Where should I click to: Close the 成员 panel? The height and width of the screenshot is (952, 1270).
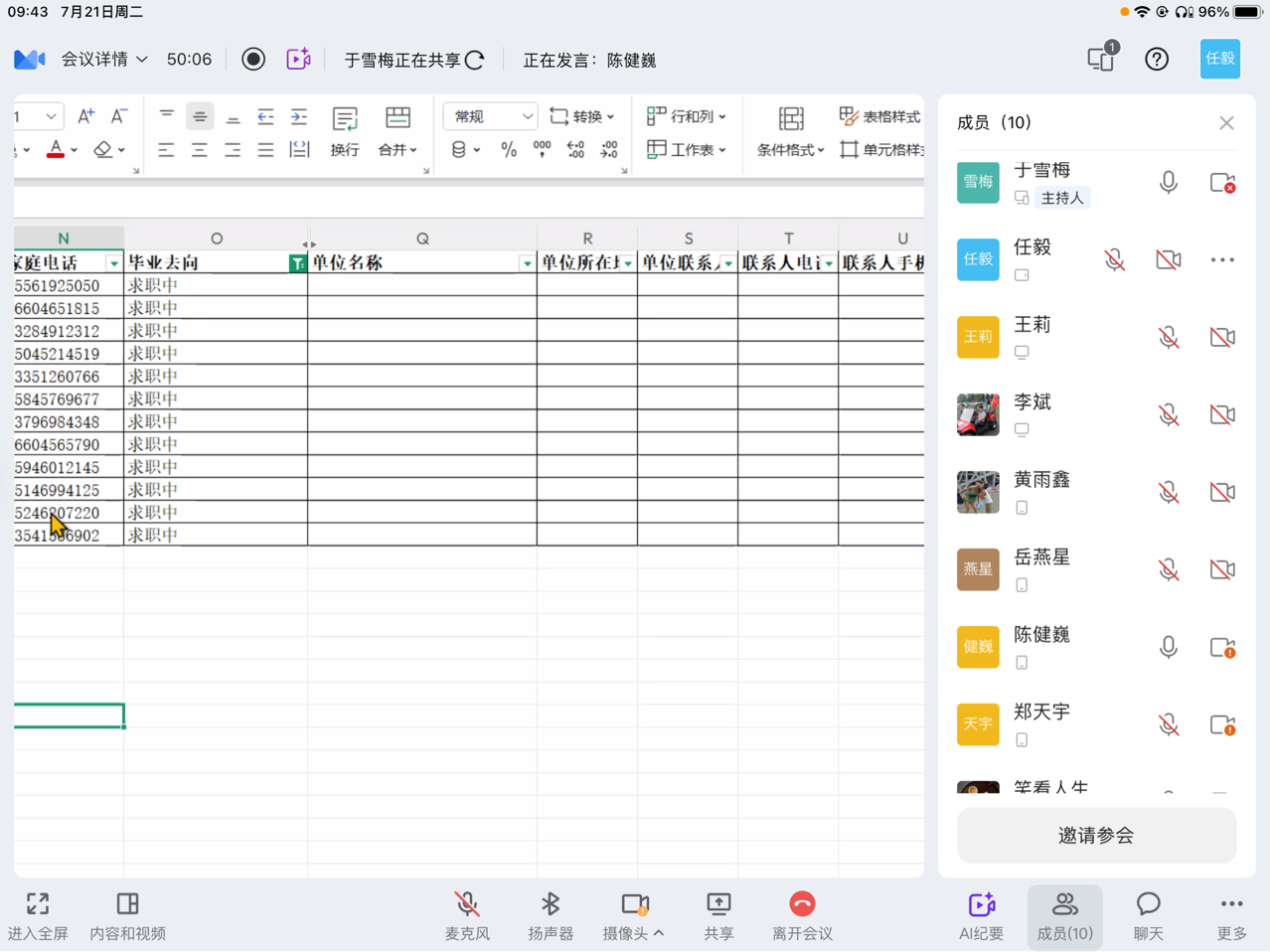1226,123
